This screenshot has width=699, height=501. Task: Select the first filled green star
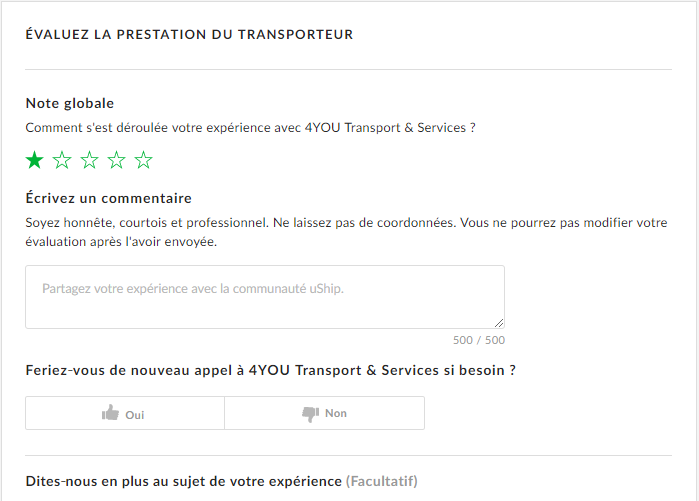click(x=35, y=160)
